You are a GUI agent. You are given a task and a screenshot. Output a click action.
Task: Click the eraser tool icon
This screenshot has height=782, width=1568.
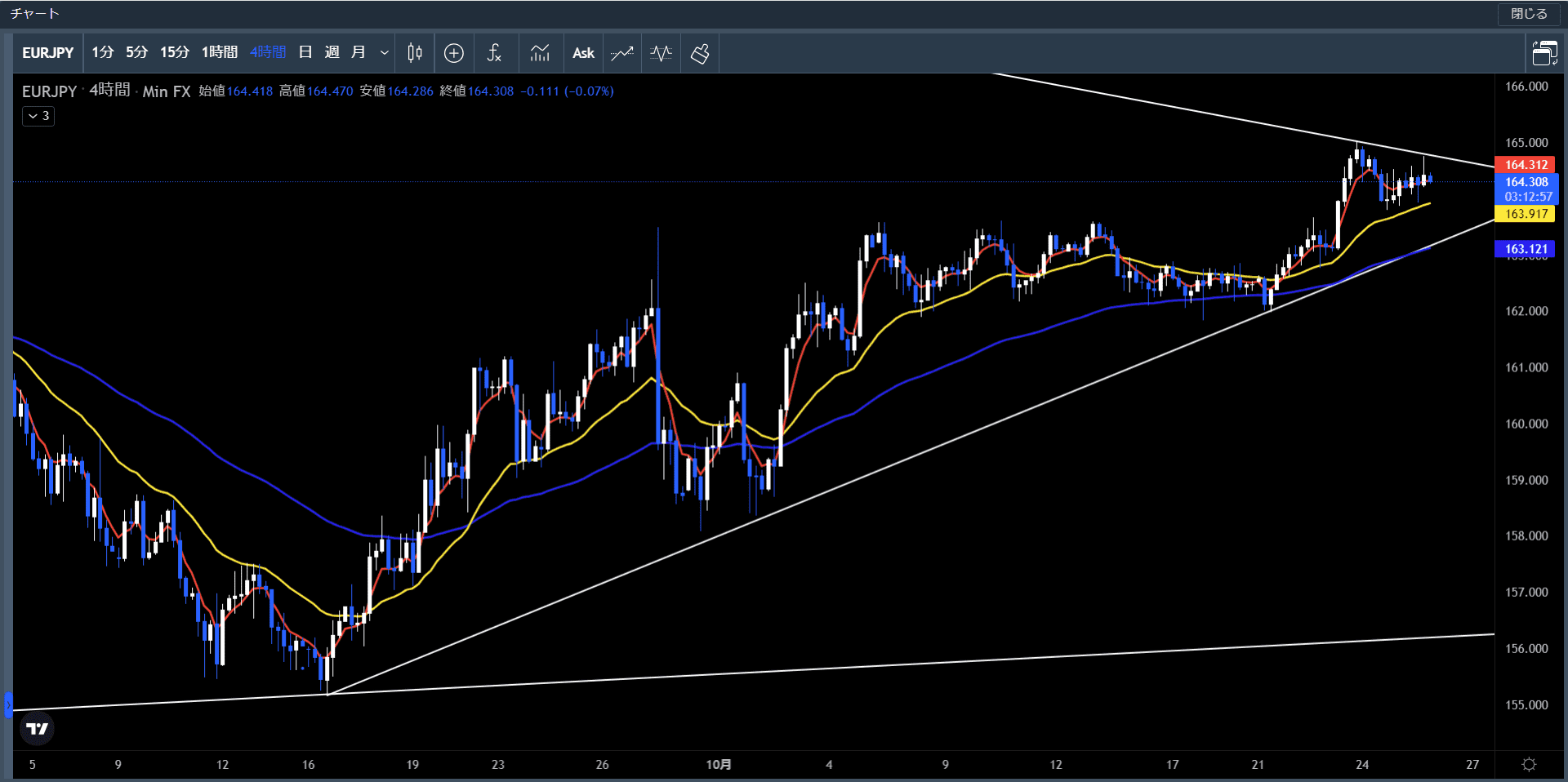pyautogui.click(x=700, y=53)
